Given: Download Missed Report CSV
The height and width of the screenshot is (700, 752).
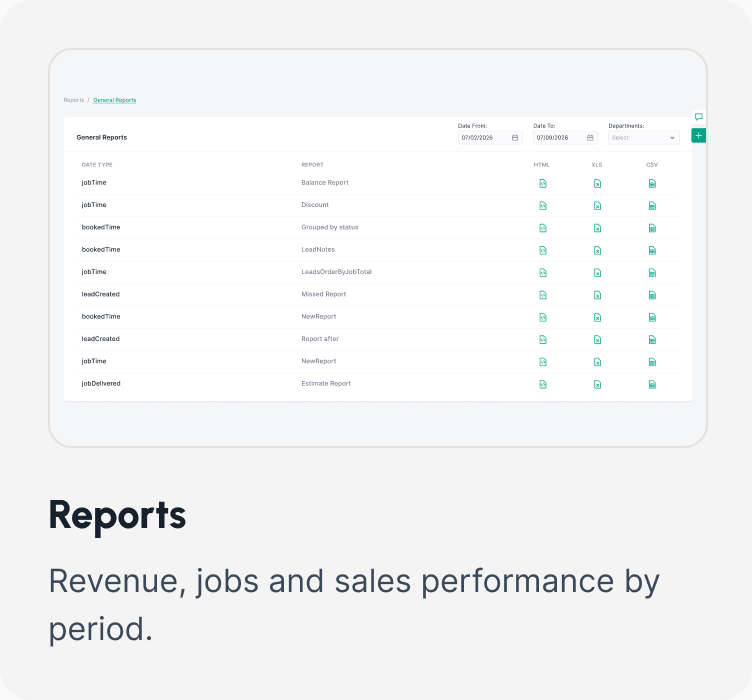Looking at the screenshot, I should (652, 295).
